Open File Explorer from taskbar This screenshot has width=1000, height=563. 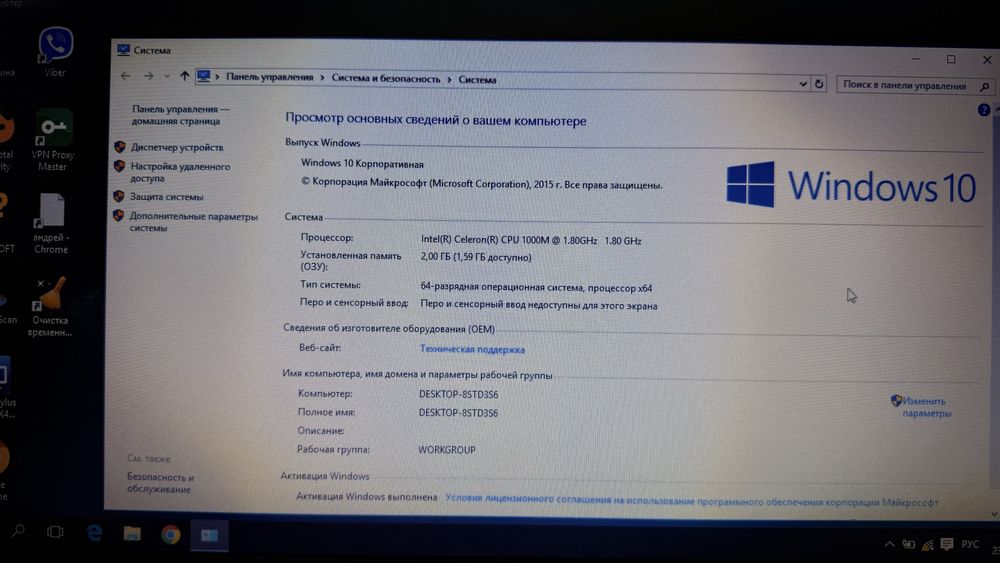132,534
